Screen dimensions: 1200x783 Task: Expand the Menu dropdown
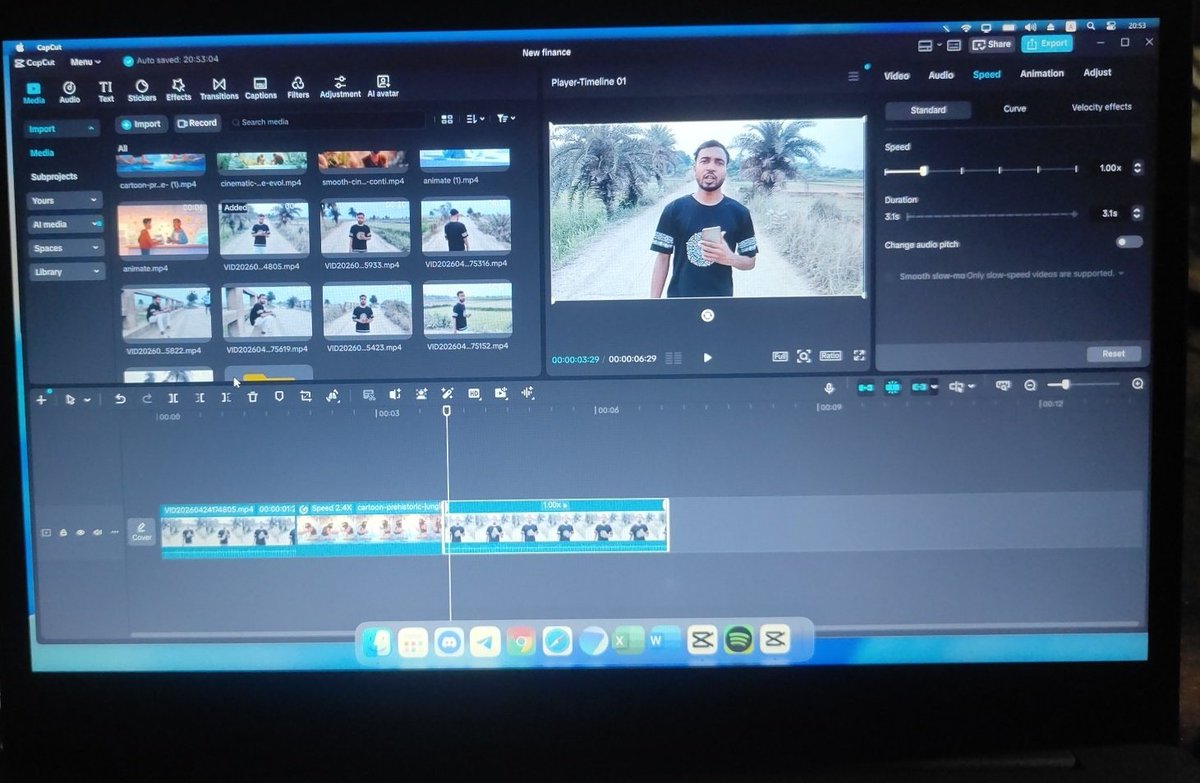[84, 62]
